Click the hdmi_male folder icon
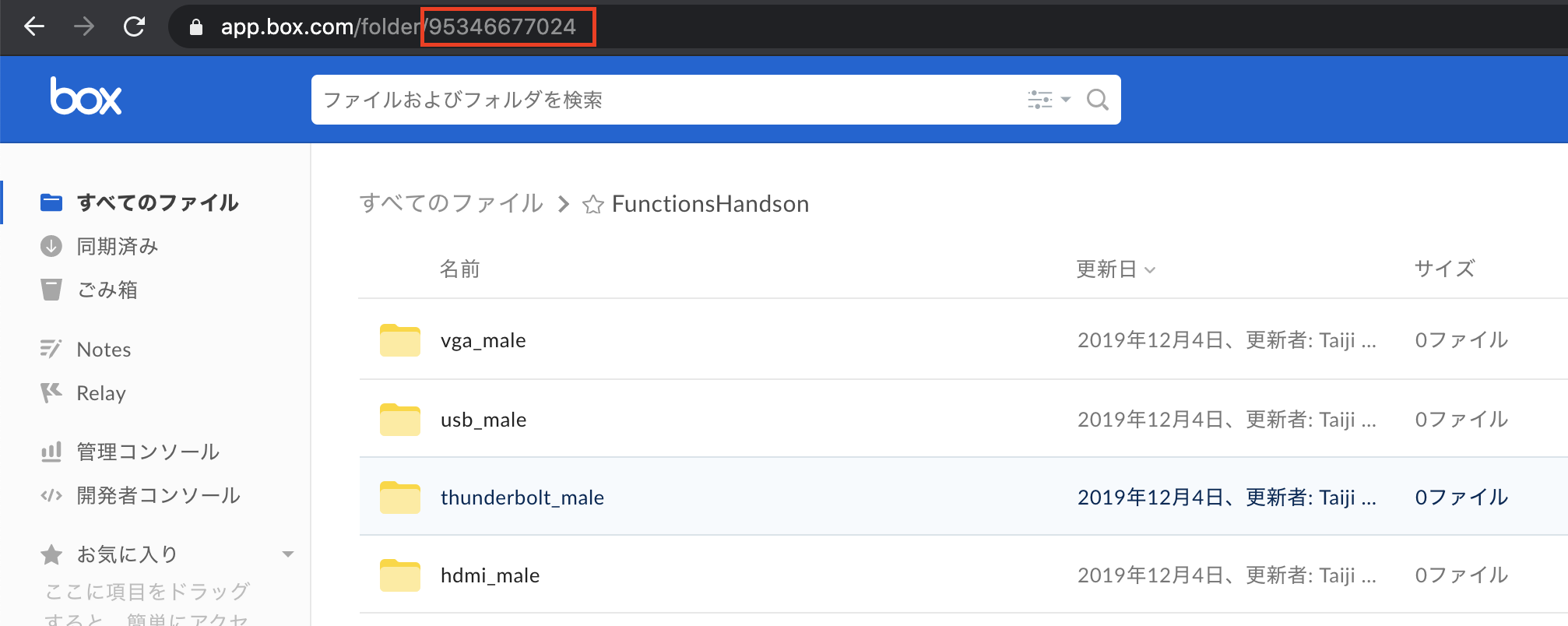This screenshot has height=626, width=1568. coord(400,575)
